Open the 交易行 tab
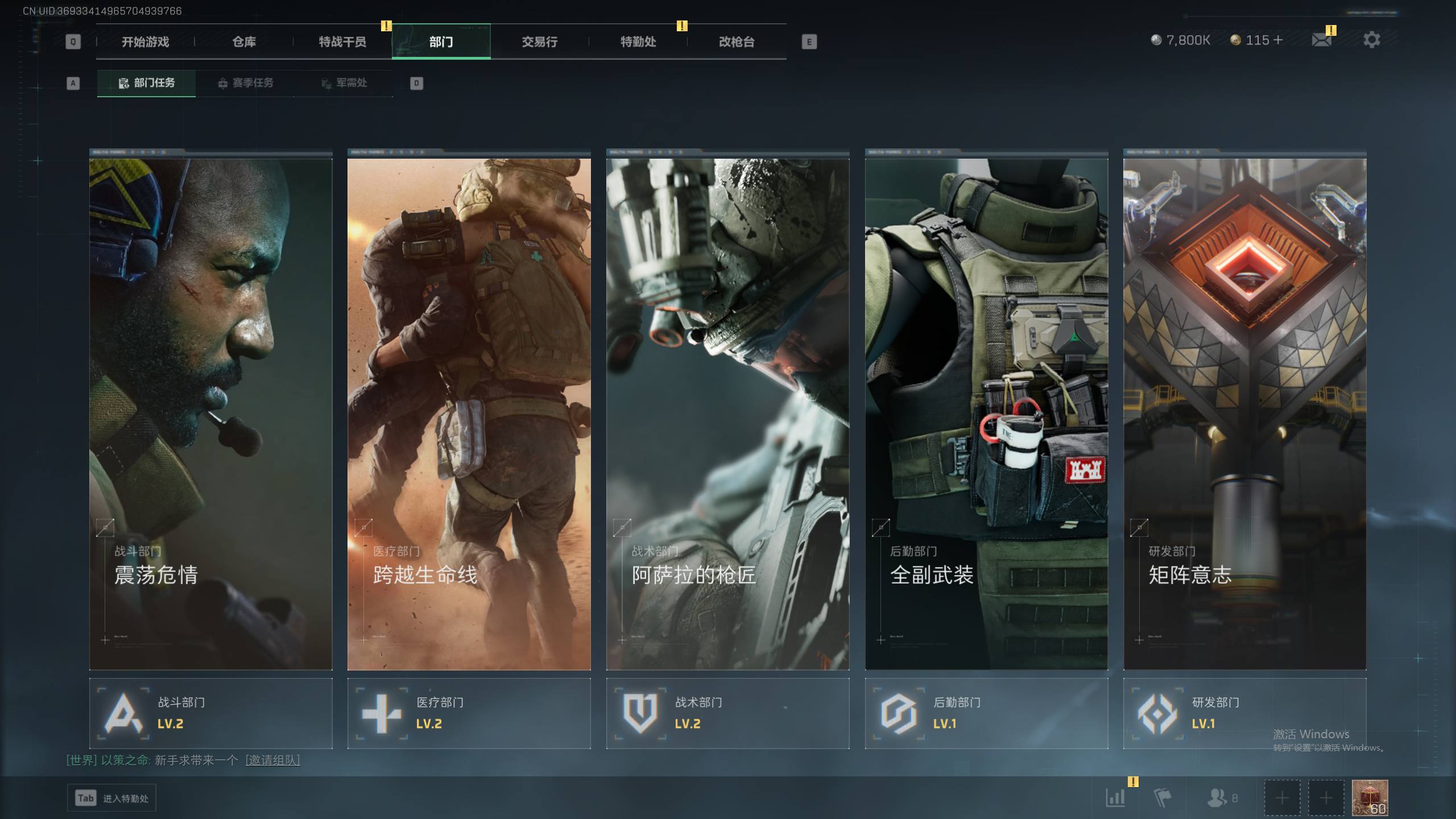 coord(539,42)
